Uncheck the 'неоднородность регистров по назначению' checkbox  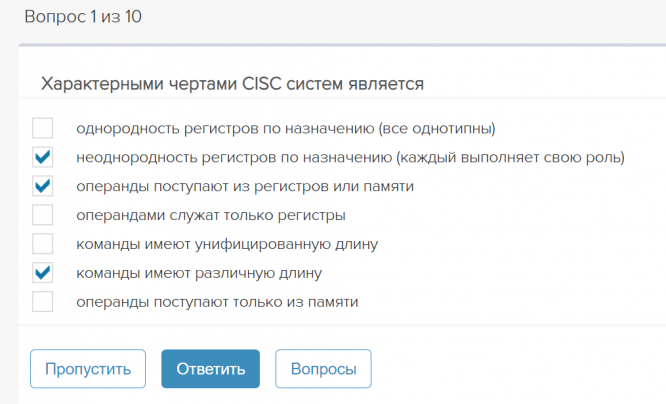pyautogui.click(x=42, y=157)
